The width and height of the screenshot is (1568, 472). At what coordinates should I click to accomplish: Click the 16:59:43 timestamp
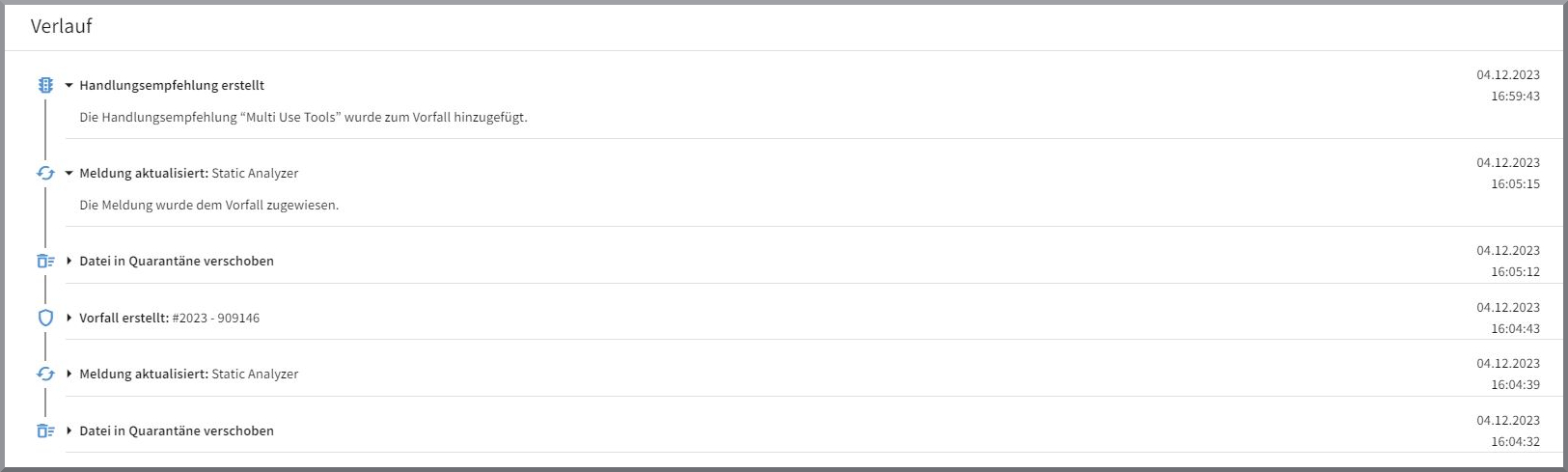[x=1515, y=97]
